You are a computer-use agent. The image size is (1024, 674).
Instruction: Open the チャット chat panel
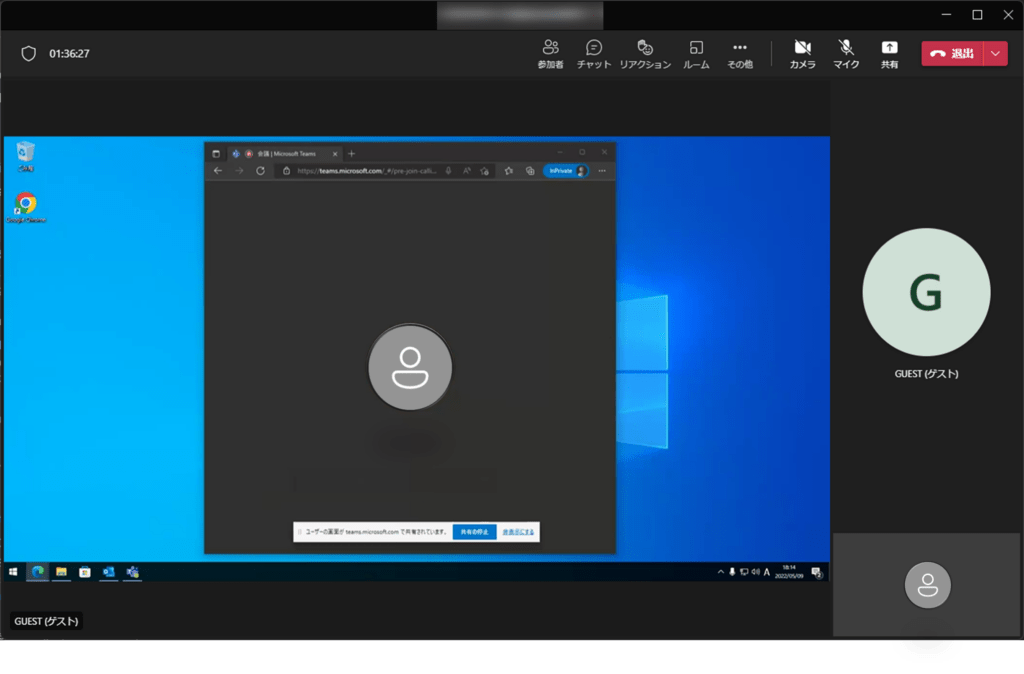[594, 54]
